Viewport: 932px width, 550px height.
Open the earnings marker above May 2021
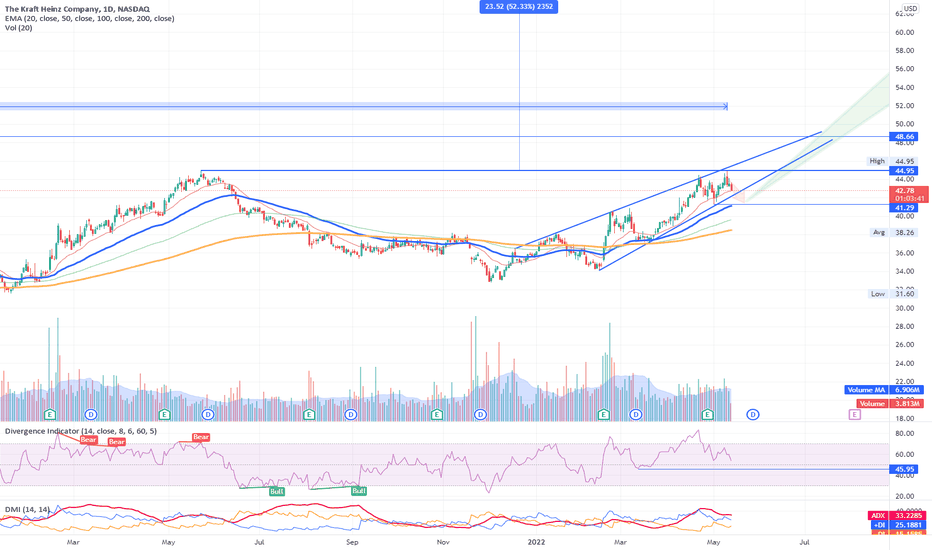[165, 414]
